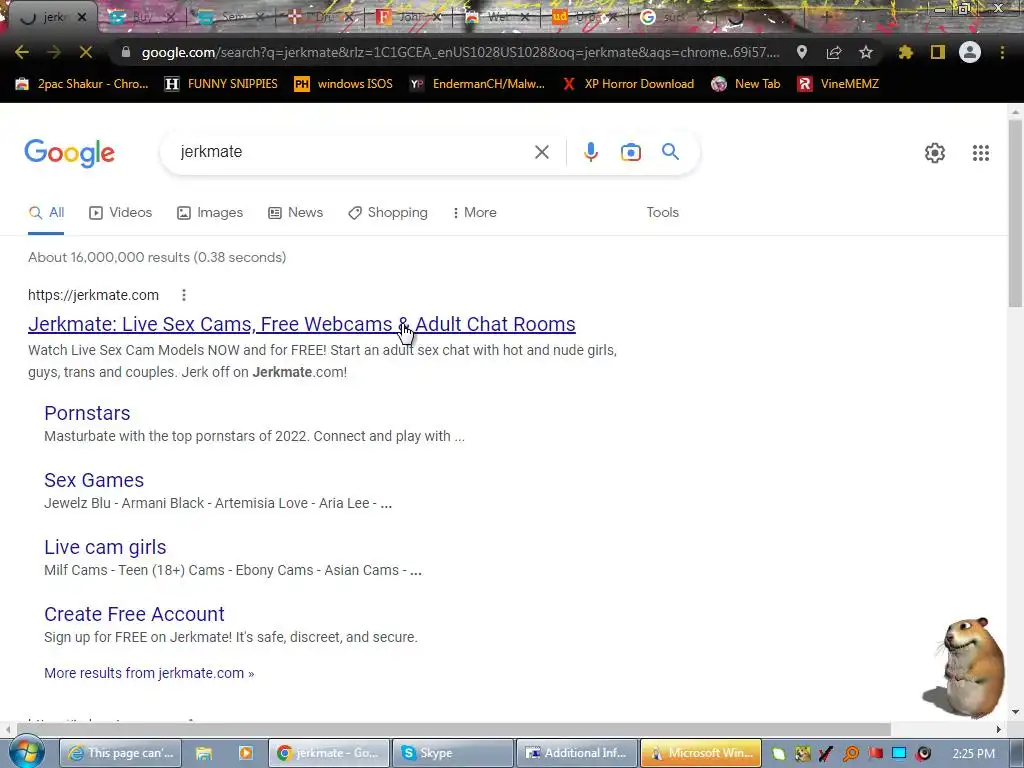Image resolution: width=1024 pixels, height=768 pixels.
Task: Switch to the second Google-icon browser tab
Action: 674,17
